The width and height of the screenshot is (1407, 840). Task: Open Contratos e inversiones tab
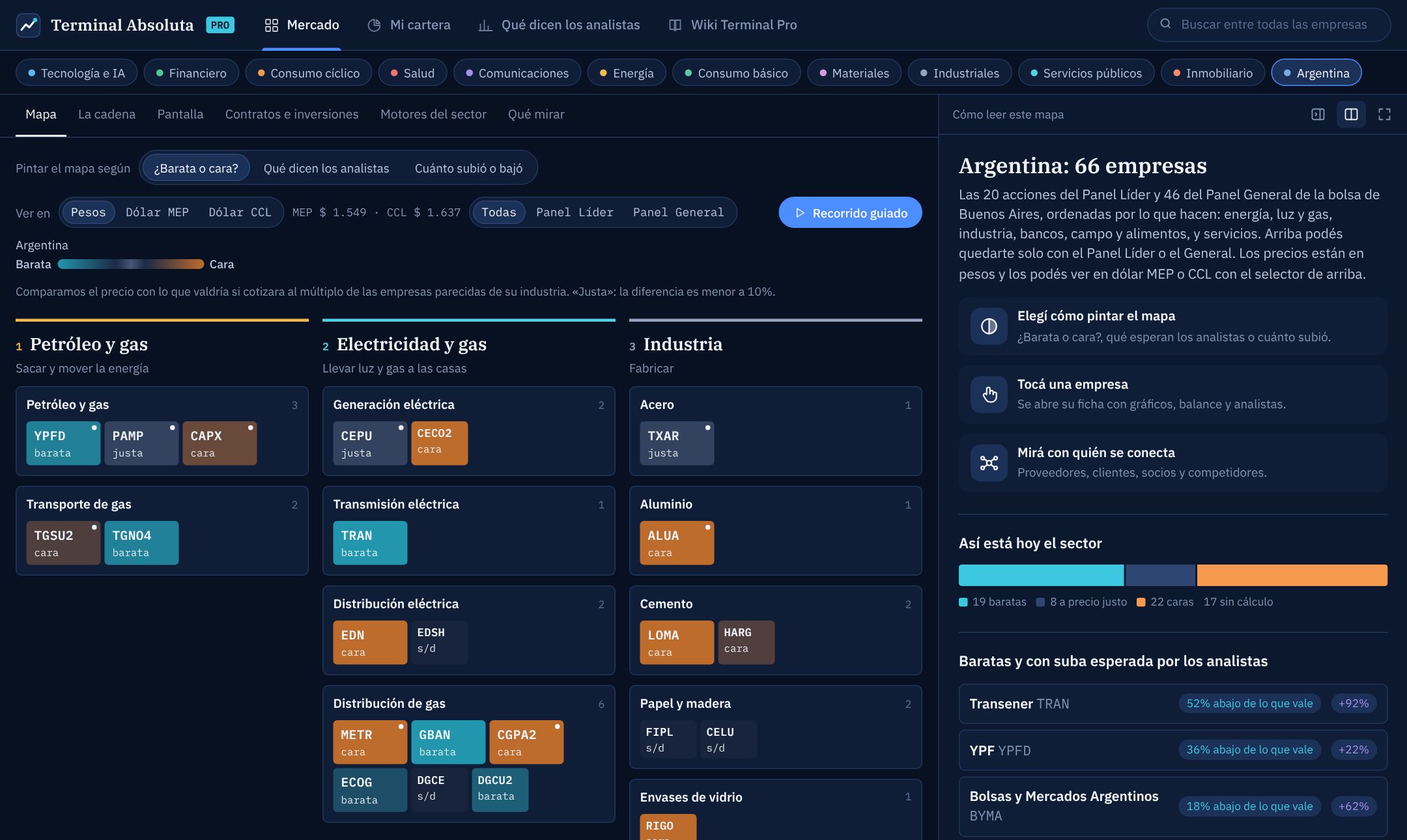(292, 115)
